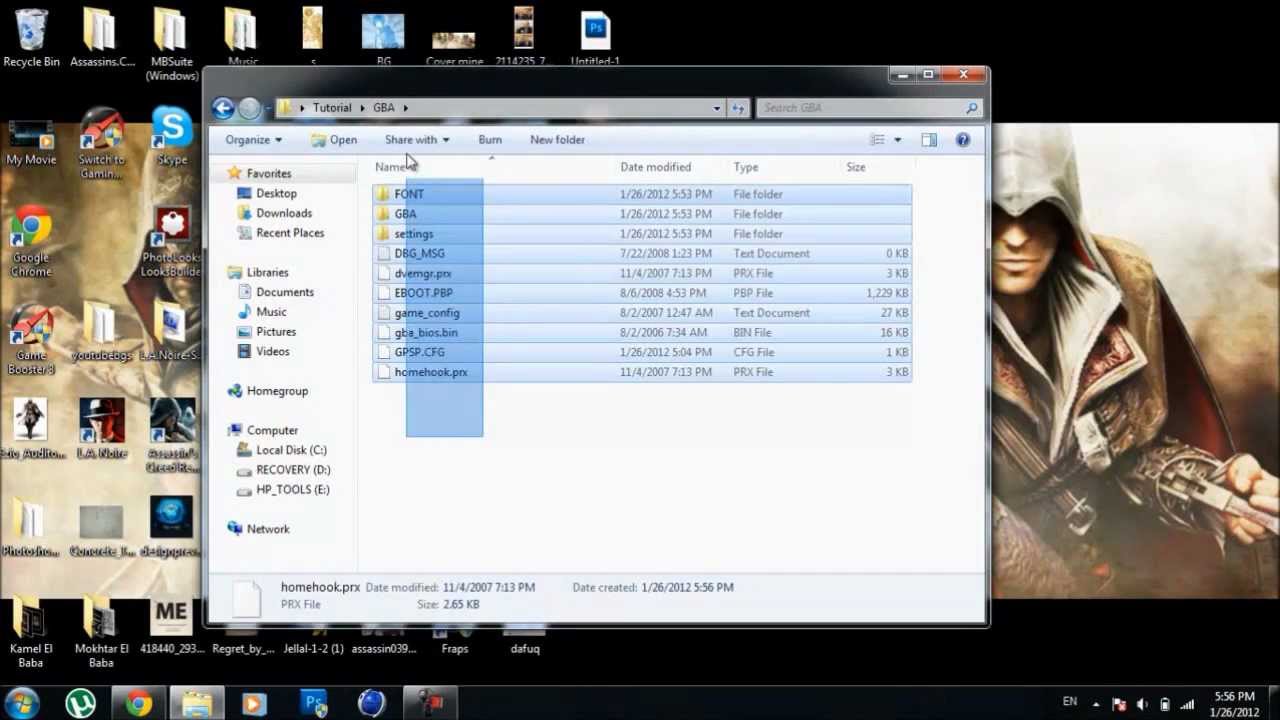Viewport: 1280px width, 720px height.
Task: Sort by the Type column header
Action: [x=746, y=167]
